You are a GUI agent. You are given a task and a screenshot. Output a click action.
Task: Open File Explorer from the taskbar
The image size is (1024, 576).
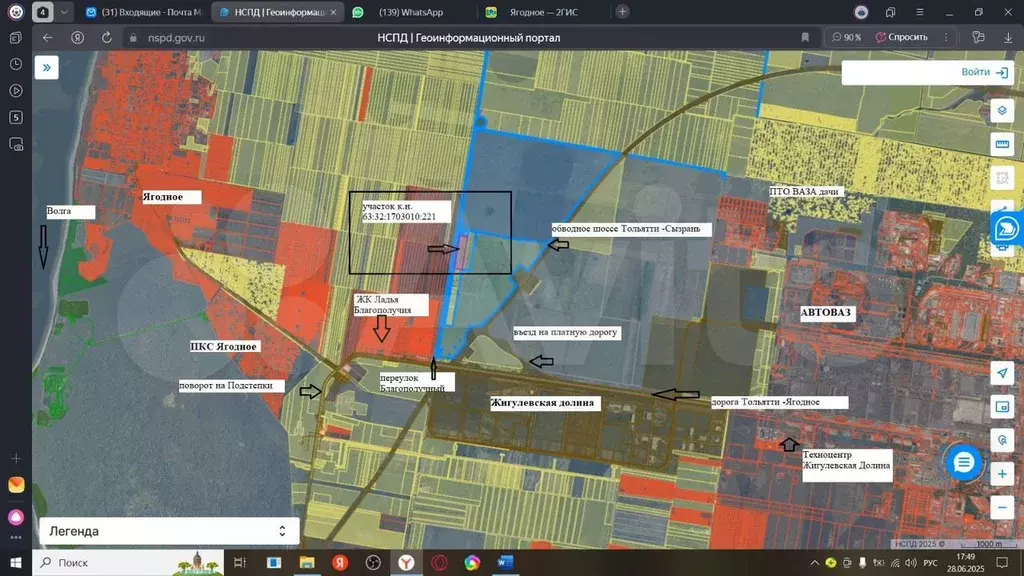click(x=307, y=562)
